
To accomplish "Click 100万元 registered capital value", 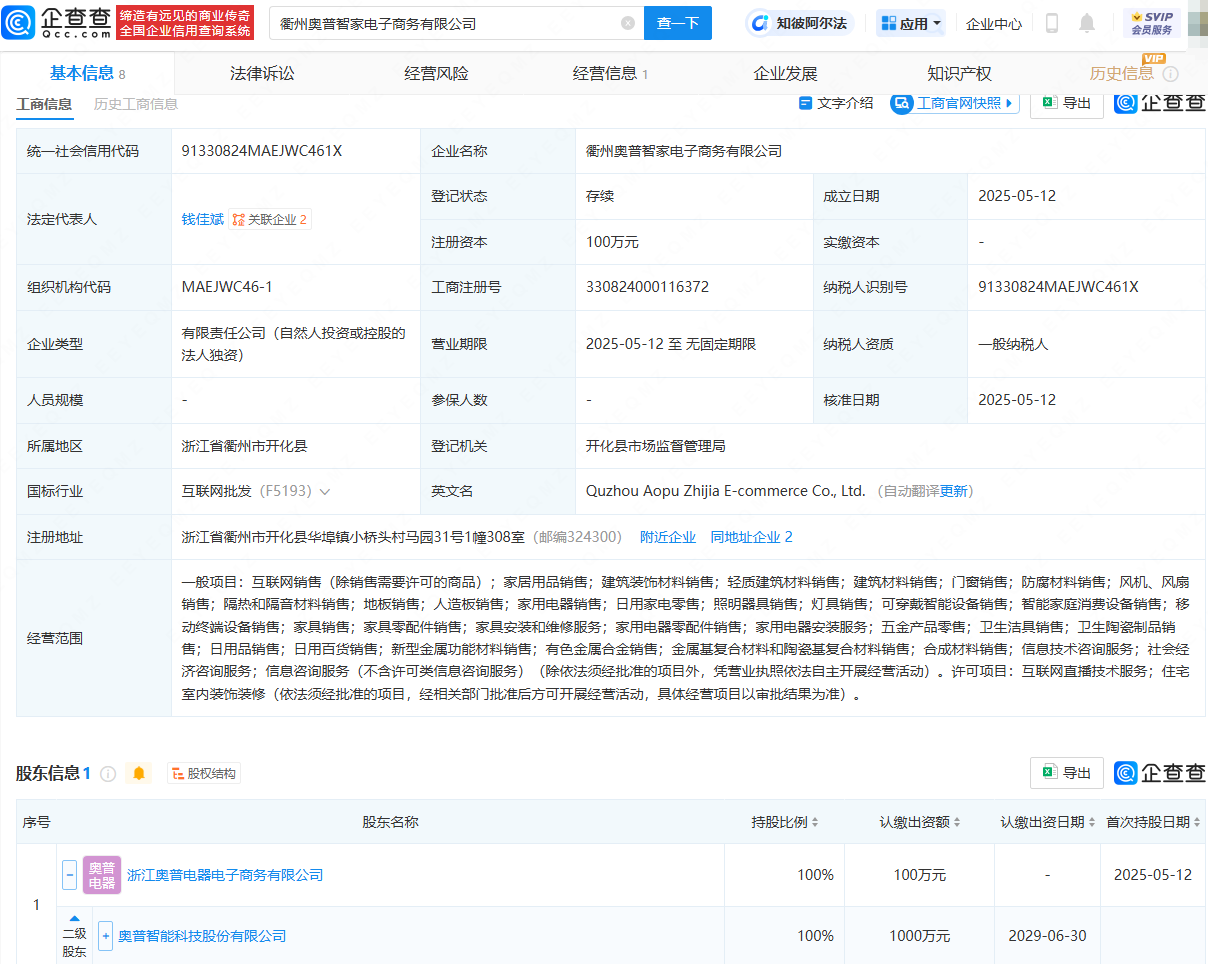I will (612, 242).
